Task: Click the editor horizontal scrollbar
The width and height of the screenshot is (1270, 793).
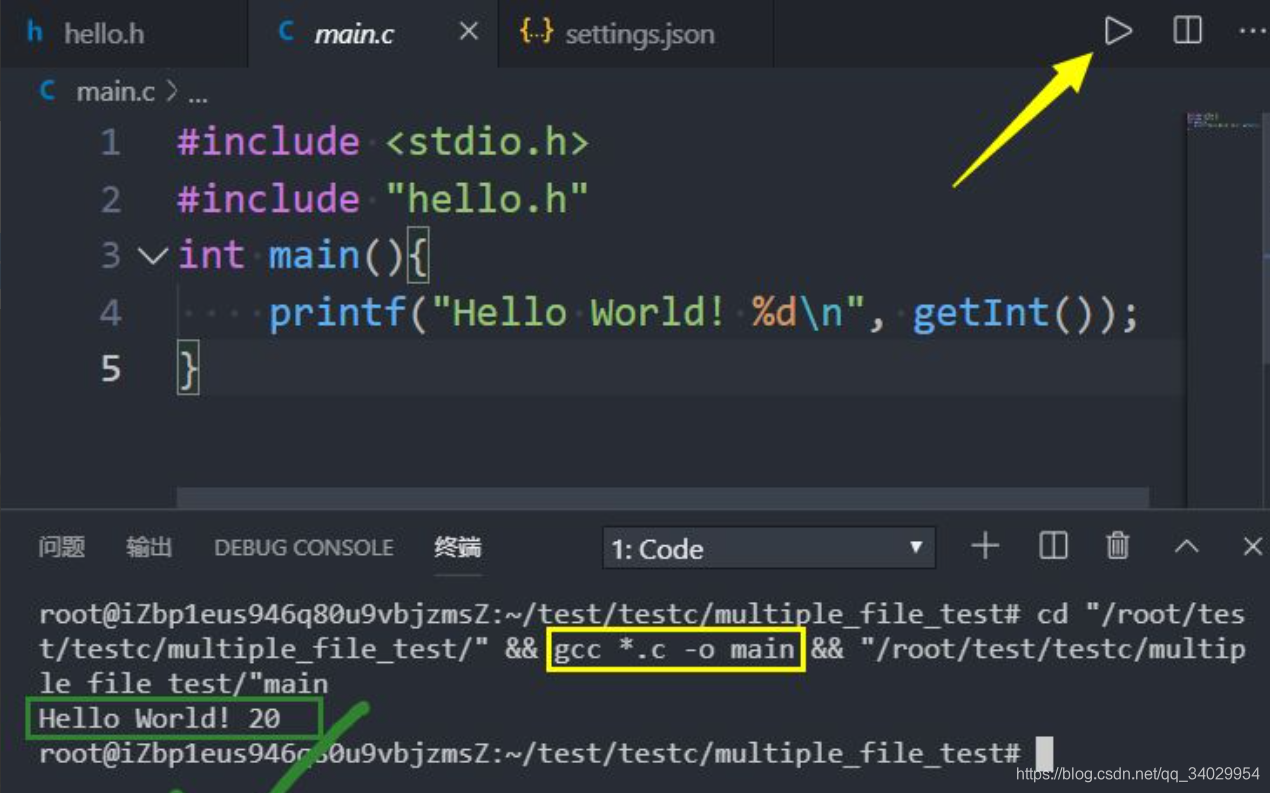Action: [x=663, y=497]
